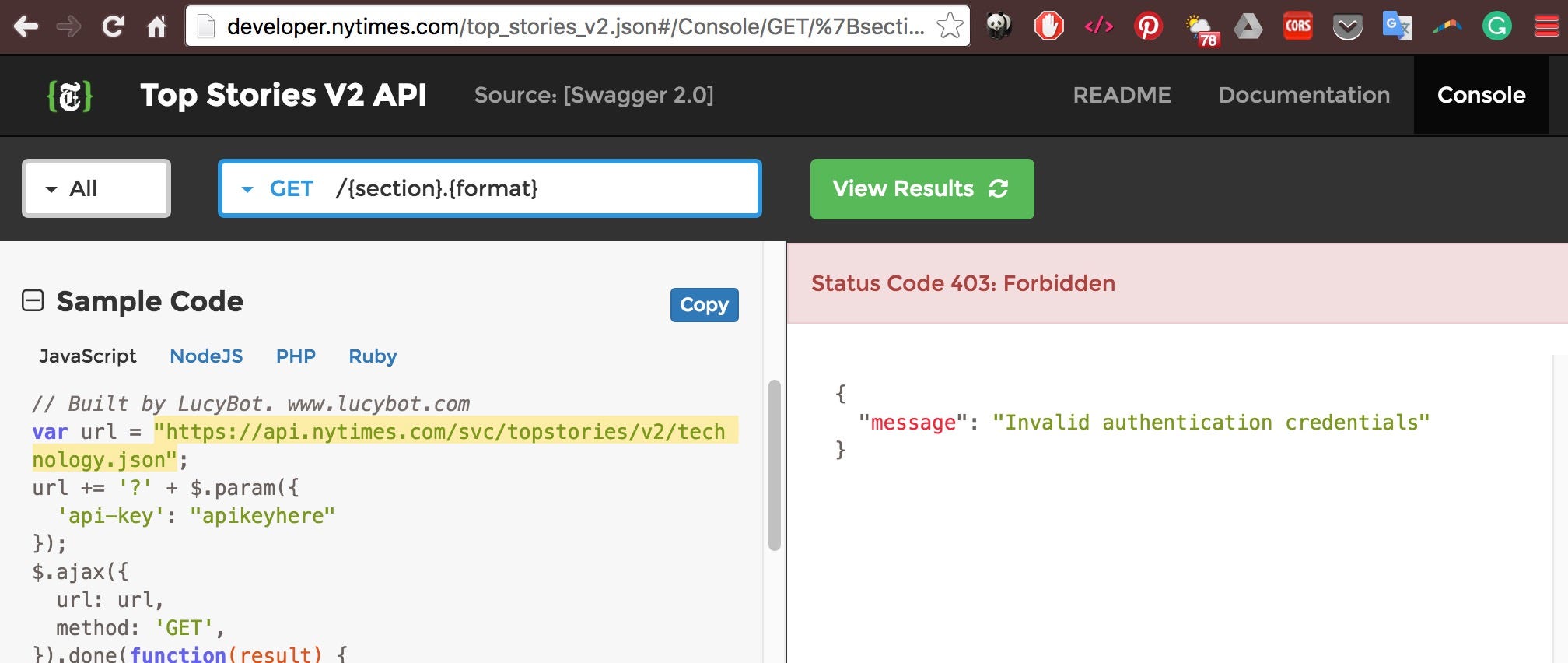Select the Console tab

pyautogui.click(x=1481, y=95)
